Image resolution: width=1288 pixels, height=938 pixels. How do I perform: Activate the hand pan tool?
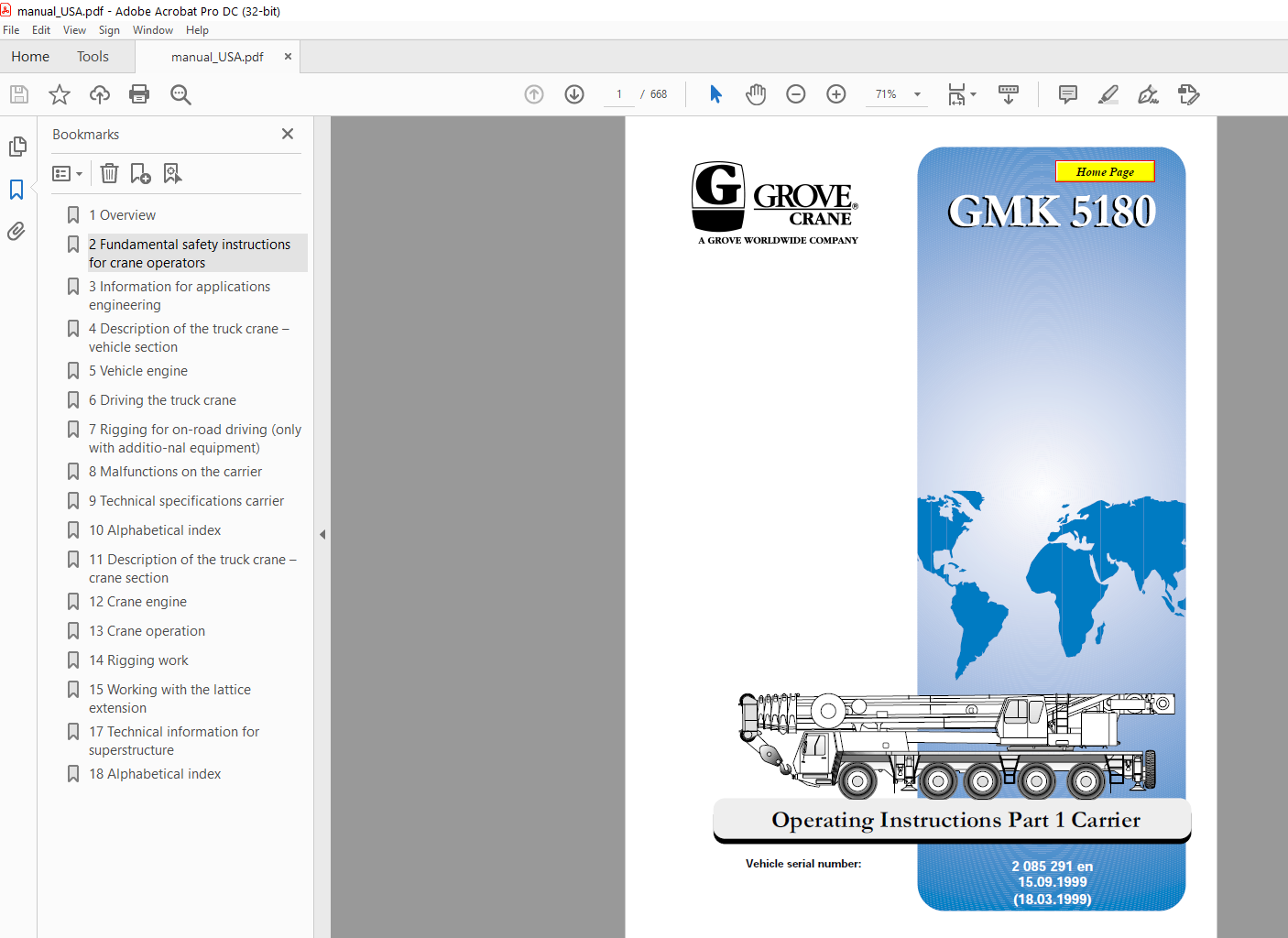pyautogui.click(x=756, y=94)
